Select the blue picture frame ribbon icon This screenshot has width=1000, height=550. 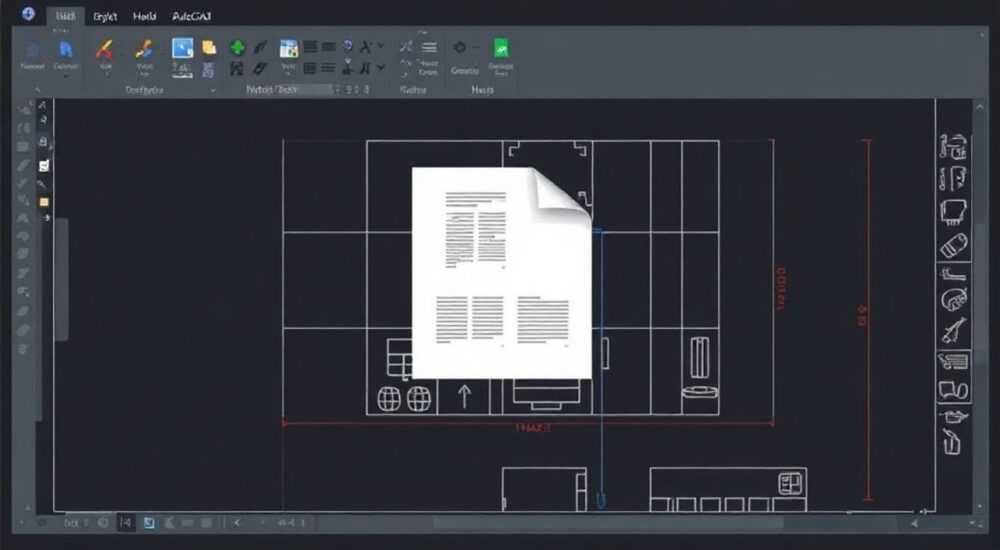click(182, 48)
